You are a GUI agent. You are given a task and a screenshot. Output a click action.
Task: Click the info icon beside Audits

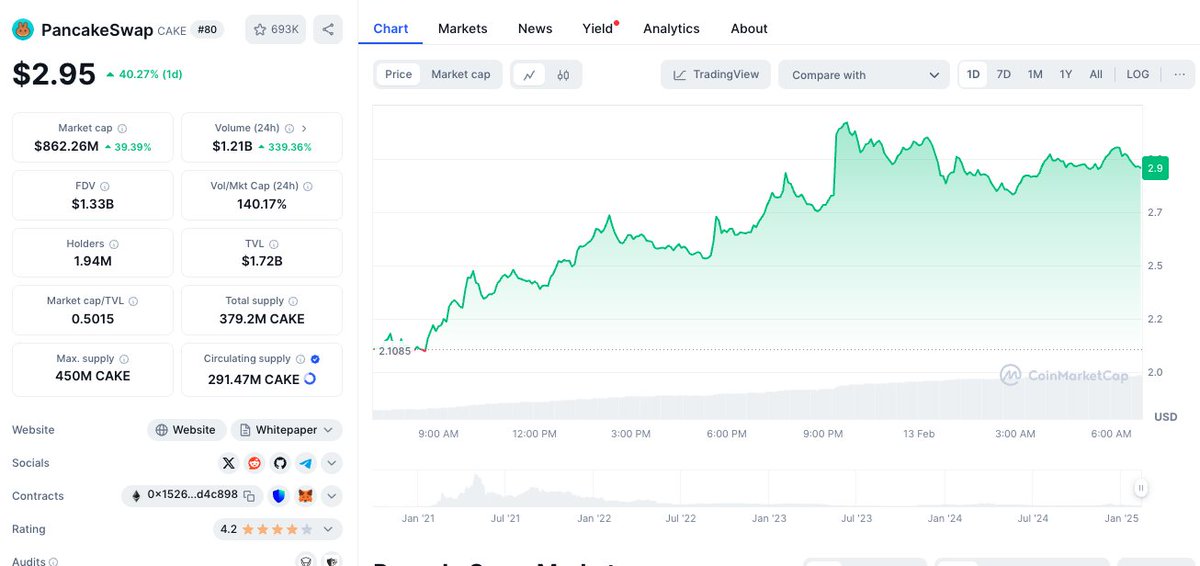pos(53,562)
